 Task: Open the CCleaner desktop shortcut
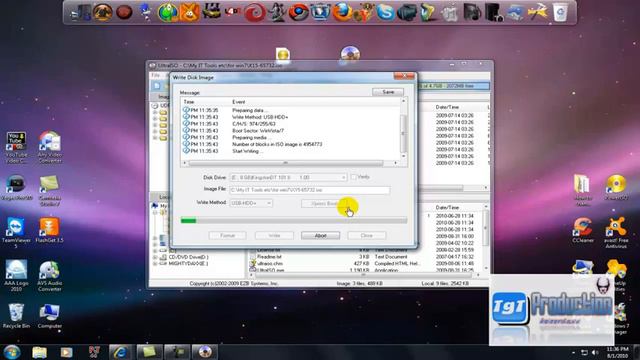pos(583,231)
